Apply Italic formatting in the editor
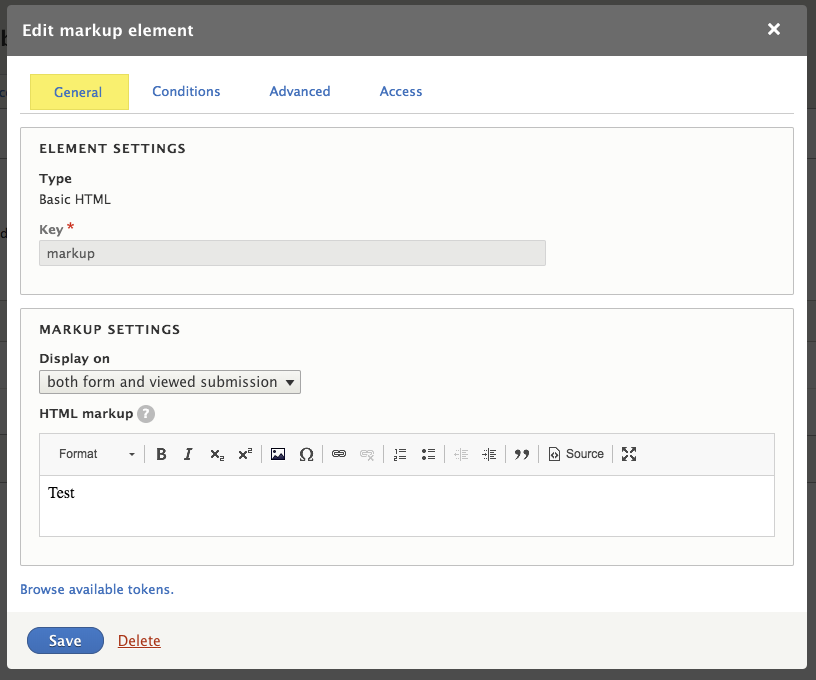Image resolution: width=816 pixels, height=680 pixels. coord(189,454)
